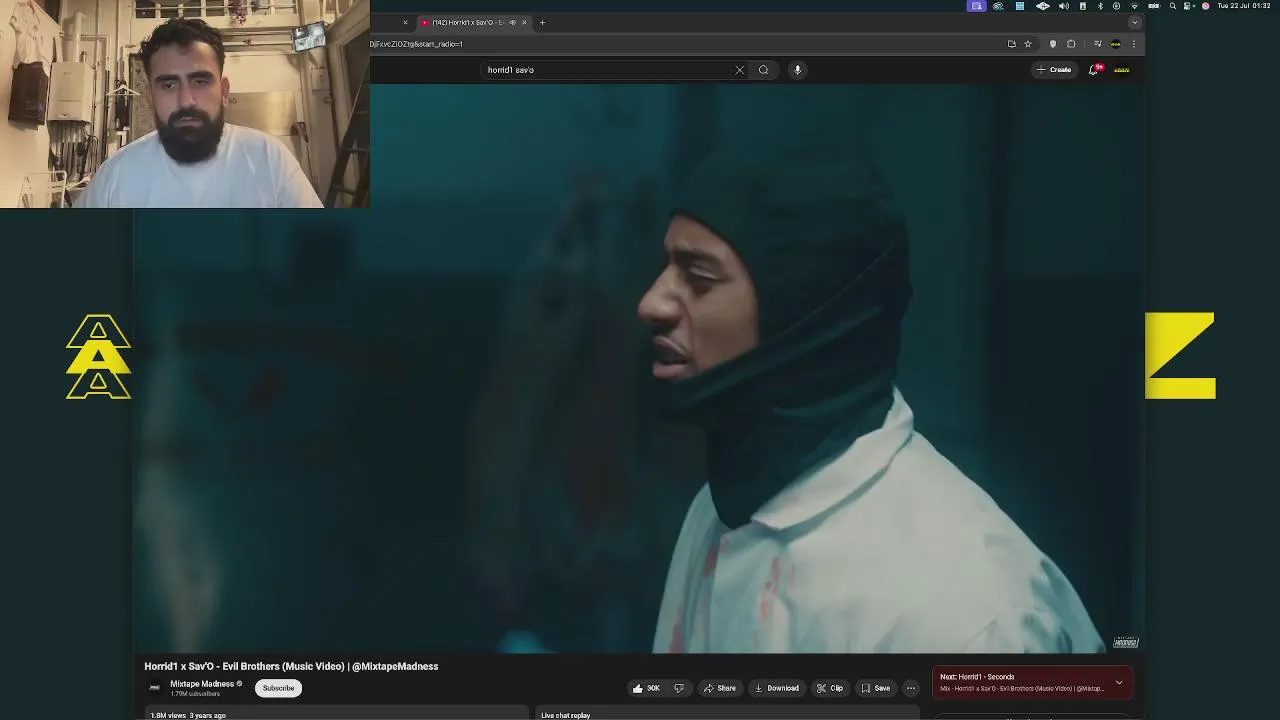Open Spotlight search in the menu bar
The height and width of the screenshot is (720, 1280).
tap(1173, 6)
